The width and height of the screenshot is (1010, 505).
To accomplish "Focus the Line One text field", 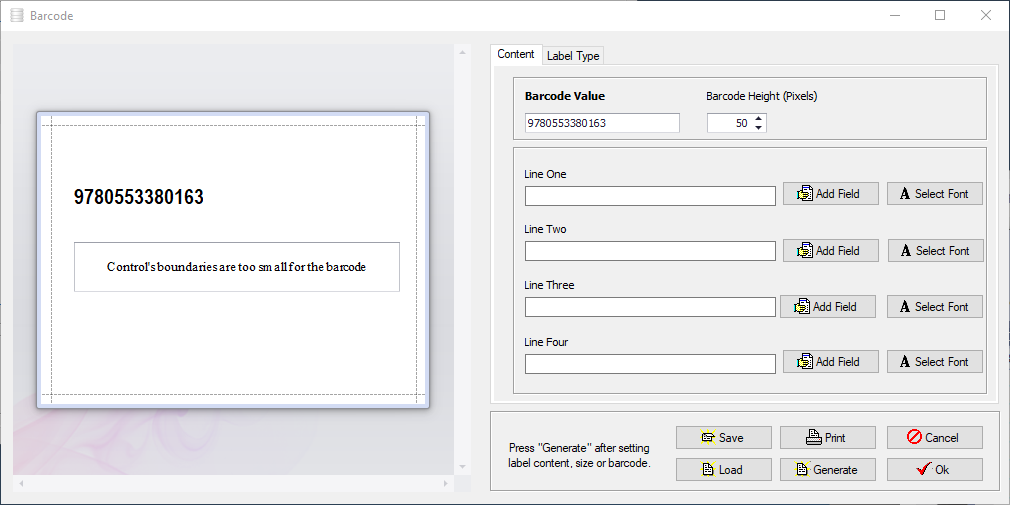I will 650,196.
